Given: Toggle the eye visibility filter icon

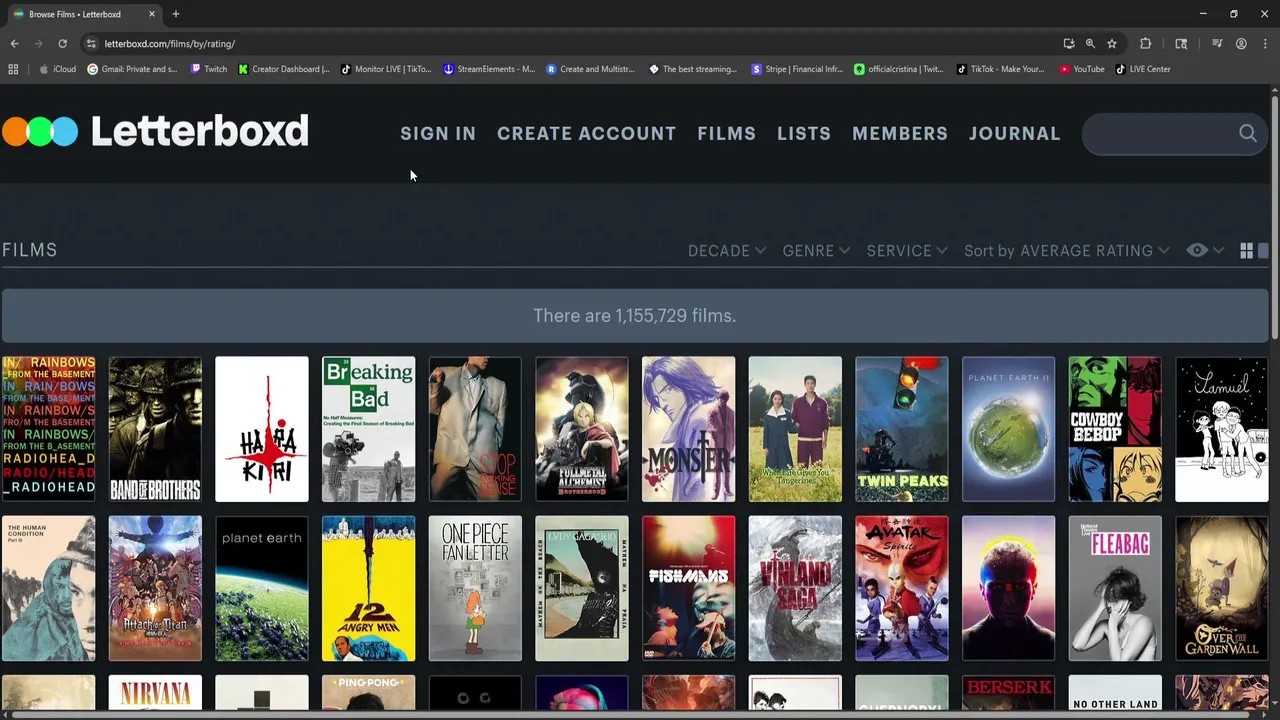Looking at the screenshot, I should click(1197, 251).
